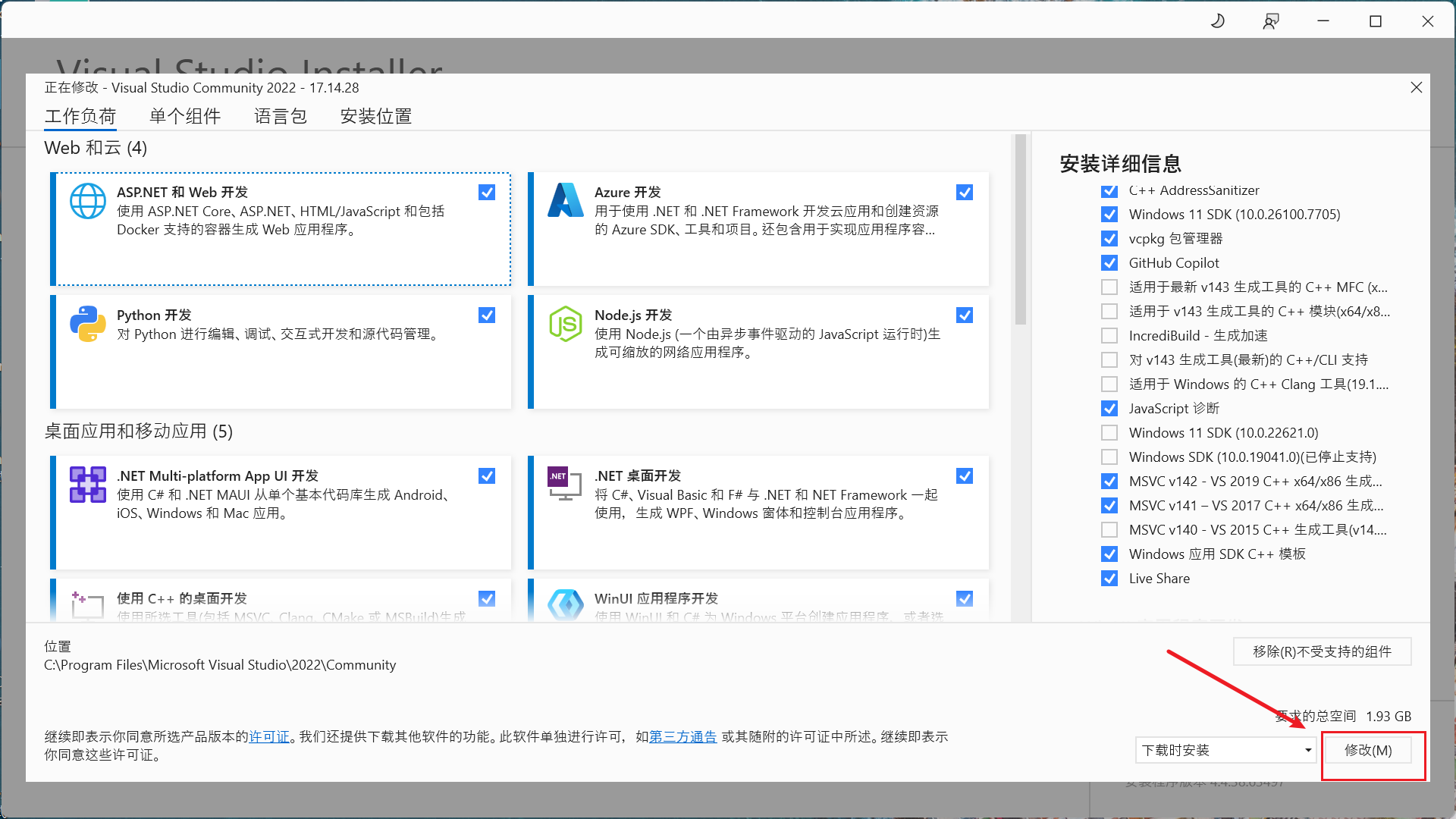The width and height of the screenshot is (1456, 819).
Task: Uncheck Windows 11 SDK (10.0.26100.7705)
Action: click(1109, 215)
